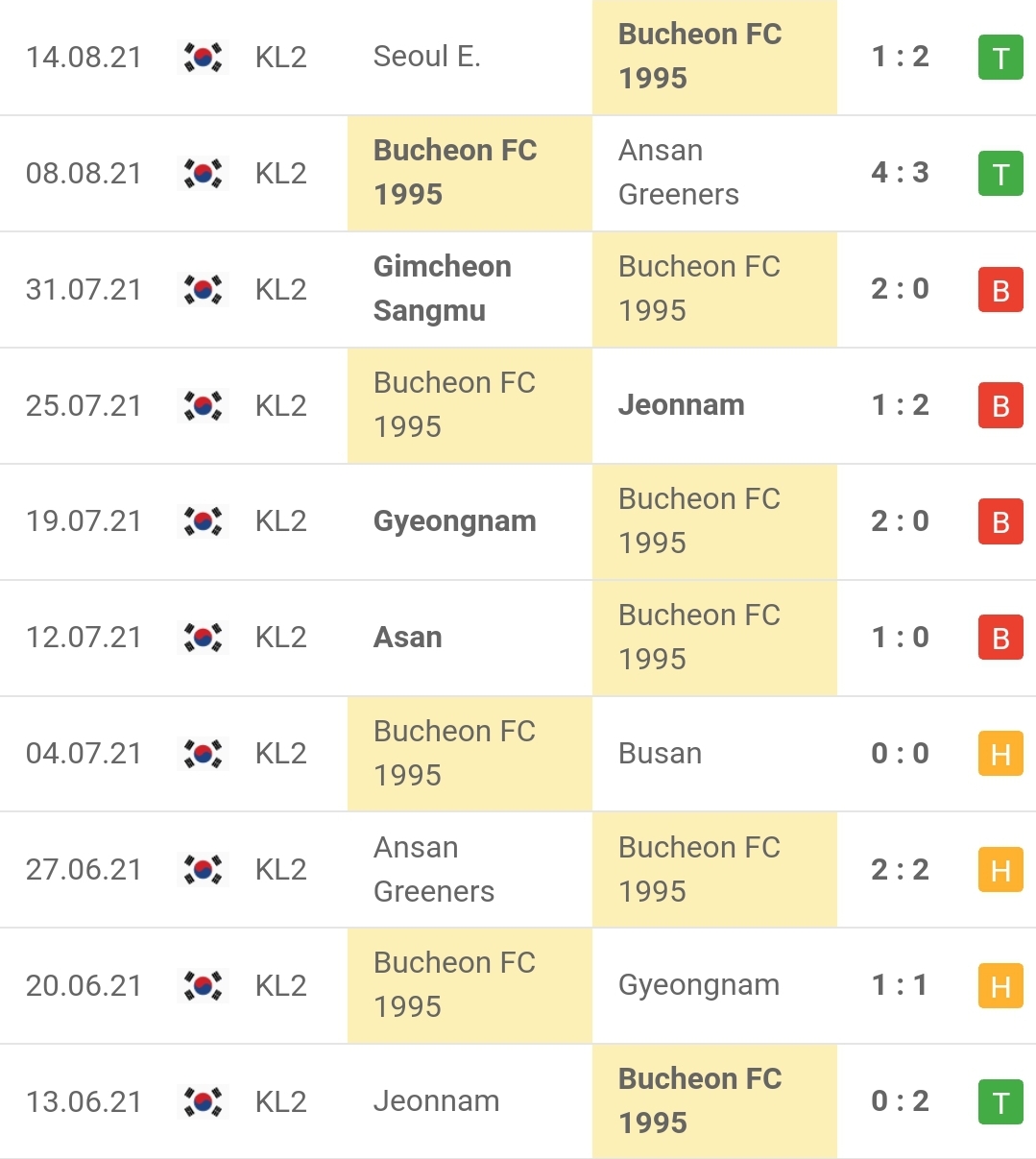The height and width of the screenshot is (1159, 1036).
Task: Select the date 31.07.21 match row
Action: (x=84, y=289)
